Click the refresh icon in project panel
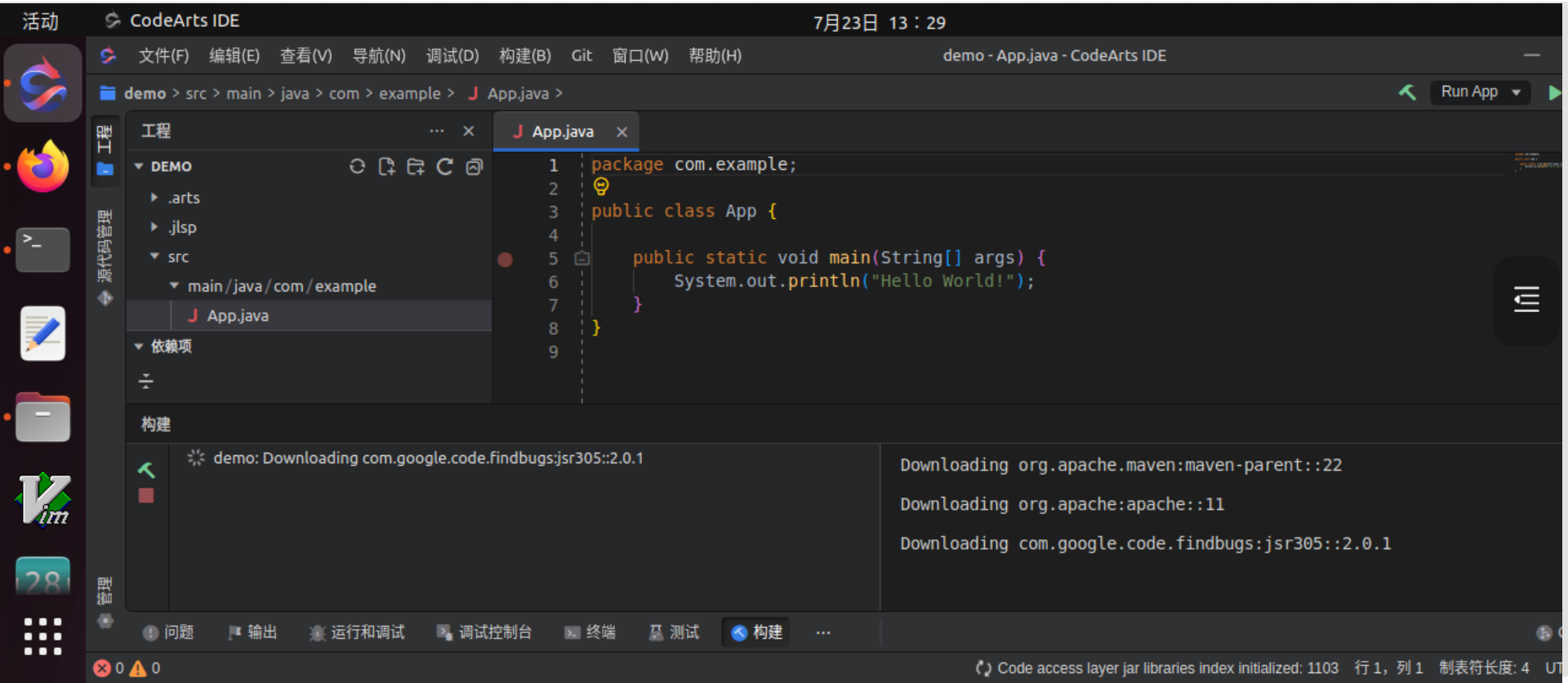 445,167
